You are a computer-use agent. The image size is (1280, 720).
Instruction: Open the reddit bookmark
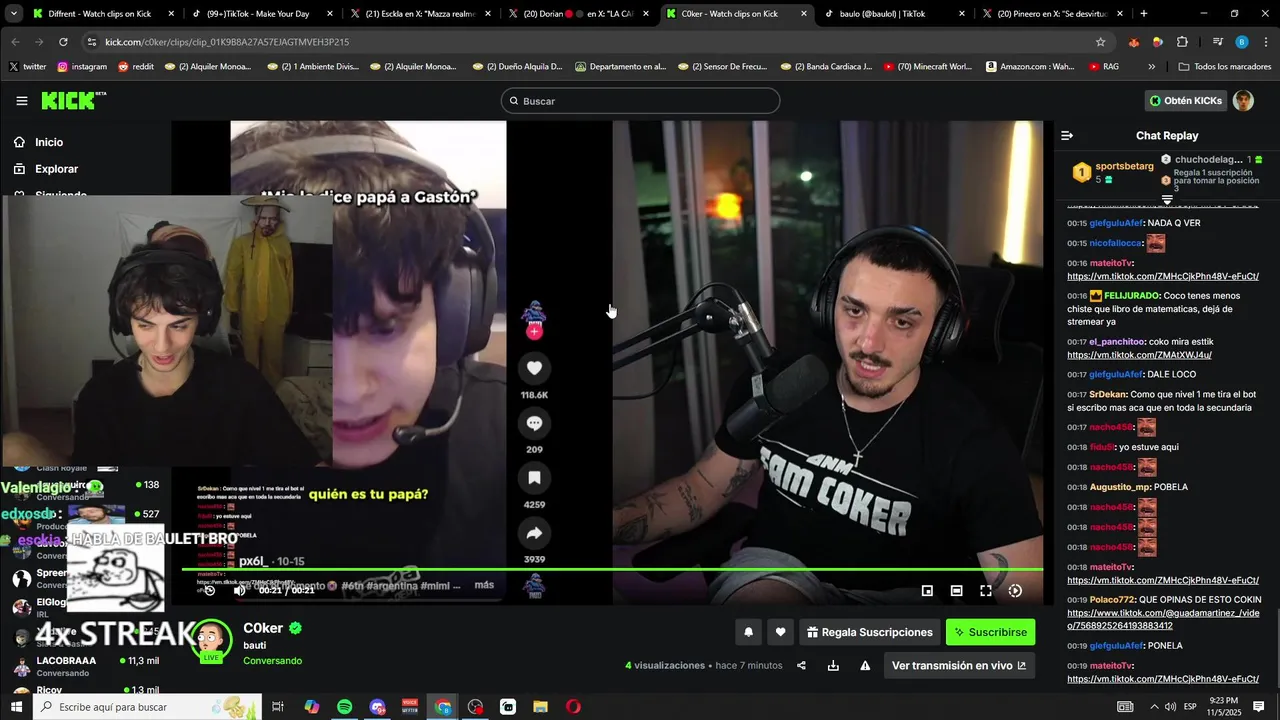pos(136,66)
